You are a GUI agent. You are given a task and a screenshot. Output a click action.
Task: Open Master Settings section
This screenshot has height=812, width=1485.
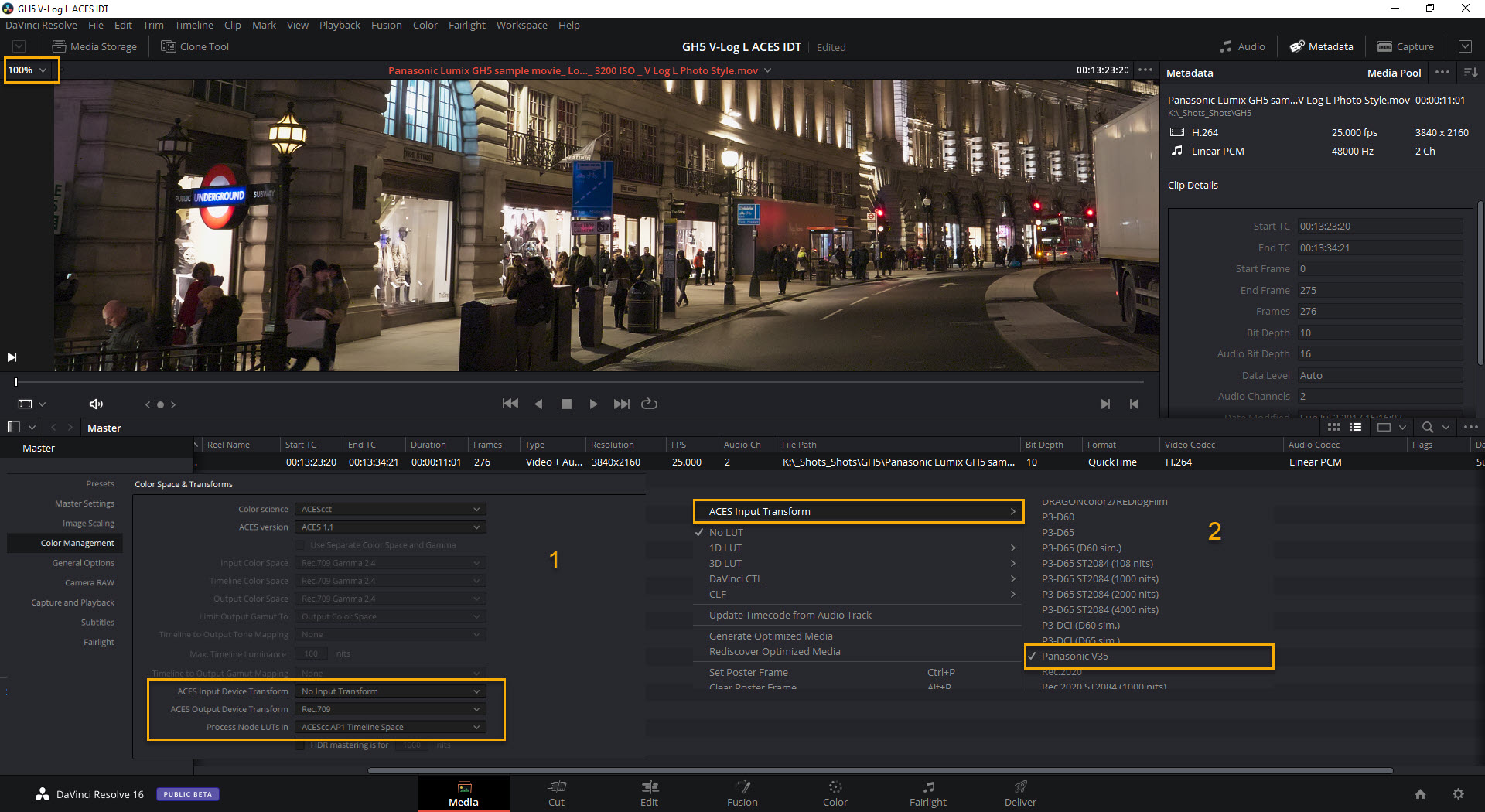coord(84,503)
